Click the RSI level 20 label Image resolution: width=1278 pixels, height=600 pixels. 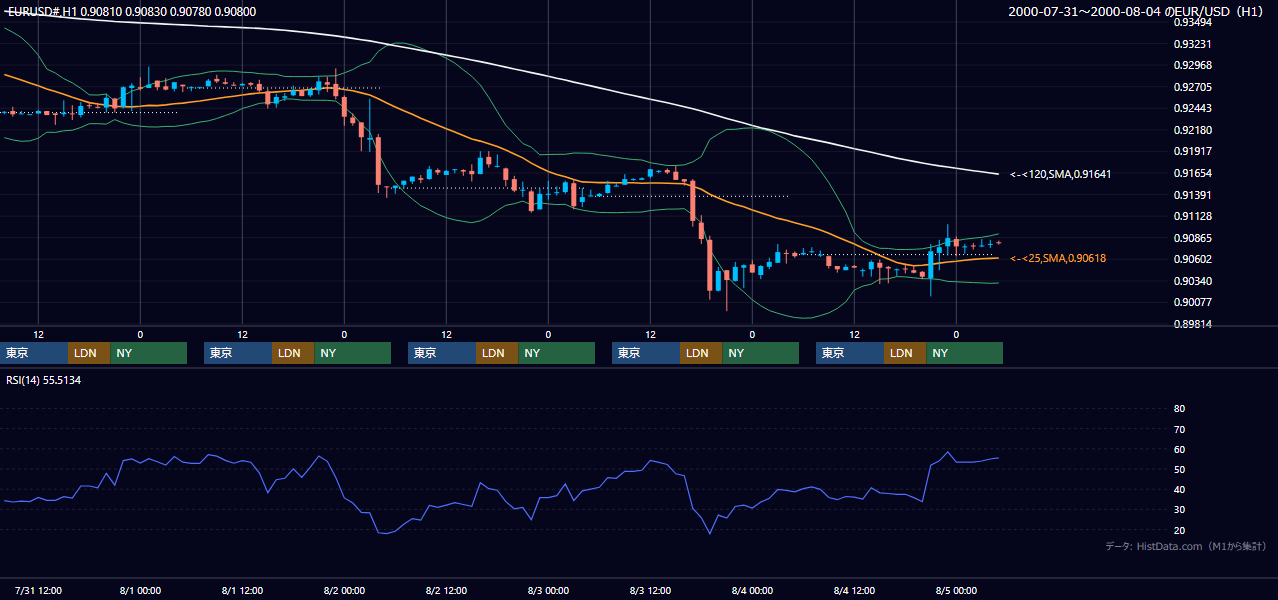coord(1179,530)
